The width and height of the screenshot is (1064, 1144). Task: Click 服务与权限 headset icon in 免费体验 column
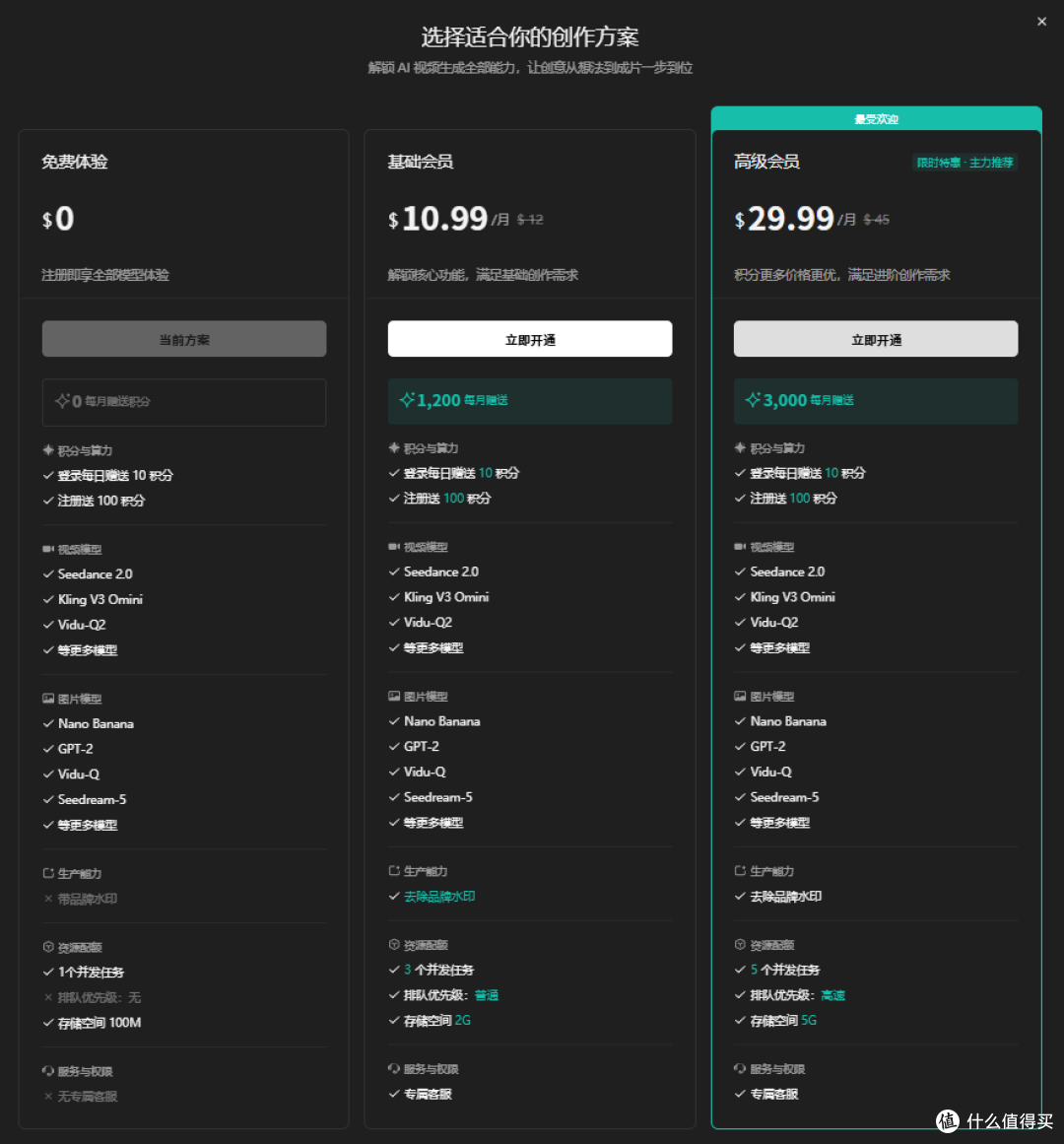click(48, 1071)
